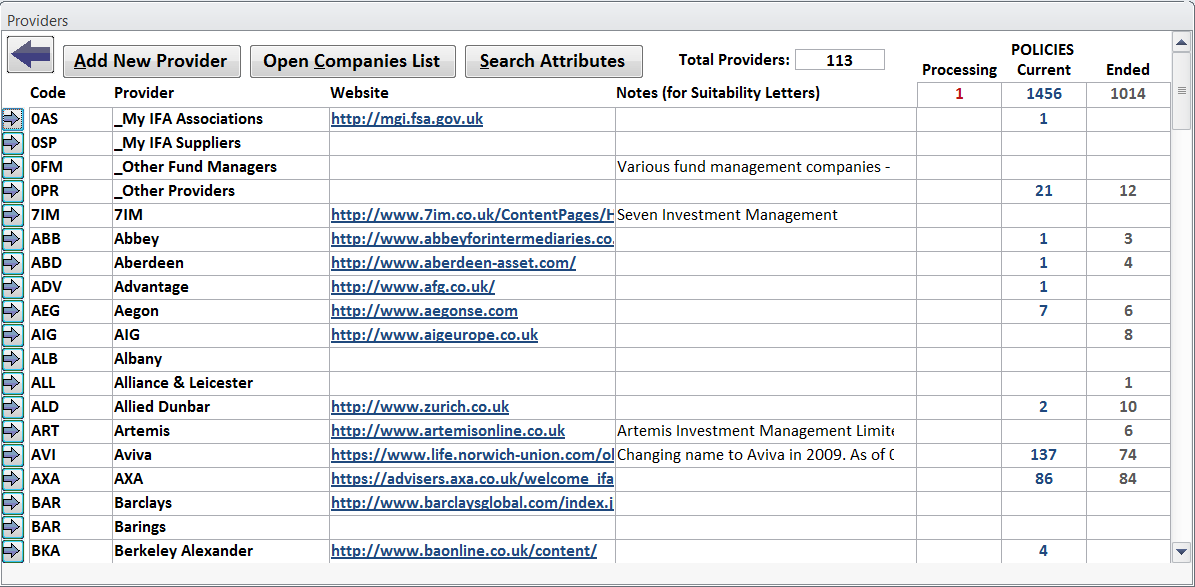Viewport: 1195px width, 587px height.
Task: Click Aviva's current policies value 137
Action: tap(1043, 455)
